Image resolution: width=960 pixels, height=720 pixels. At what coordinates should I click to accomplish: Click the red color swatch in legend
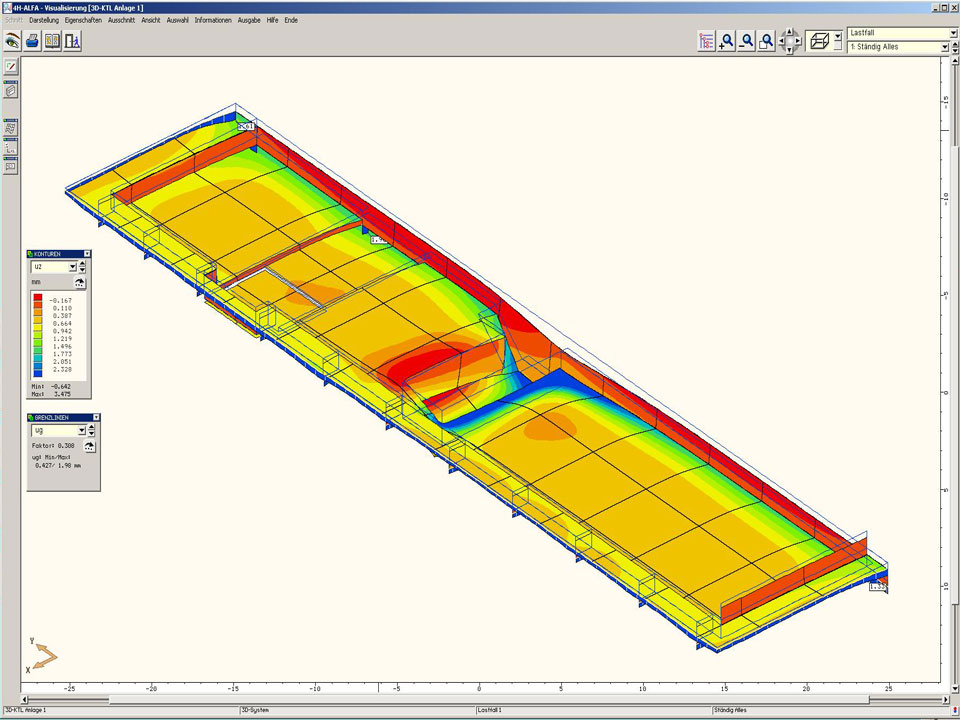37,299
